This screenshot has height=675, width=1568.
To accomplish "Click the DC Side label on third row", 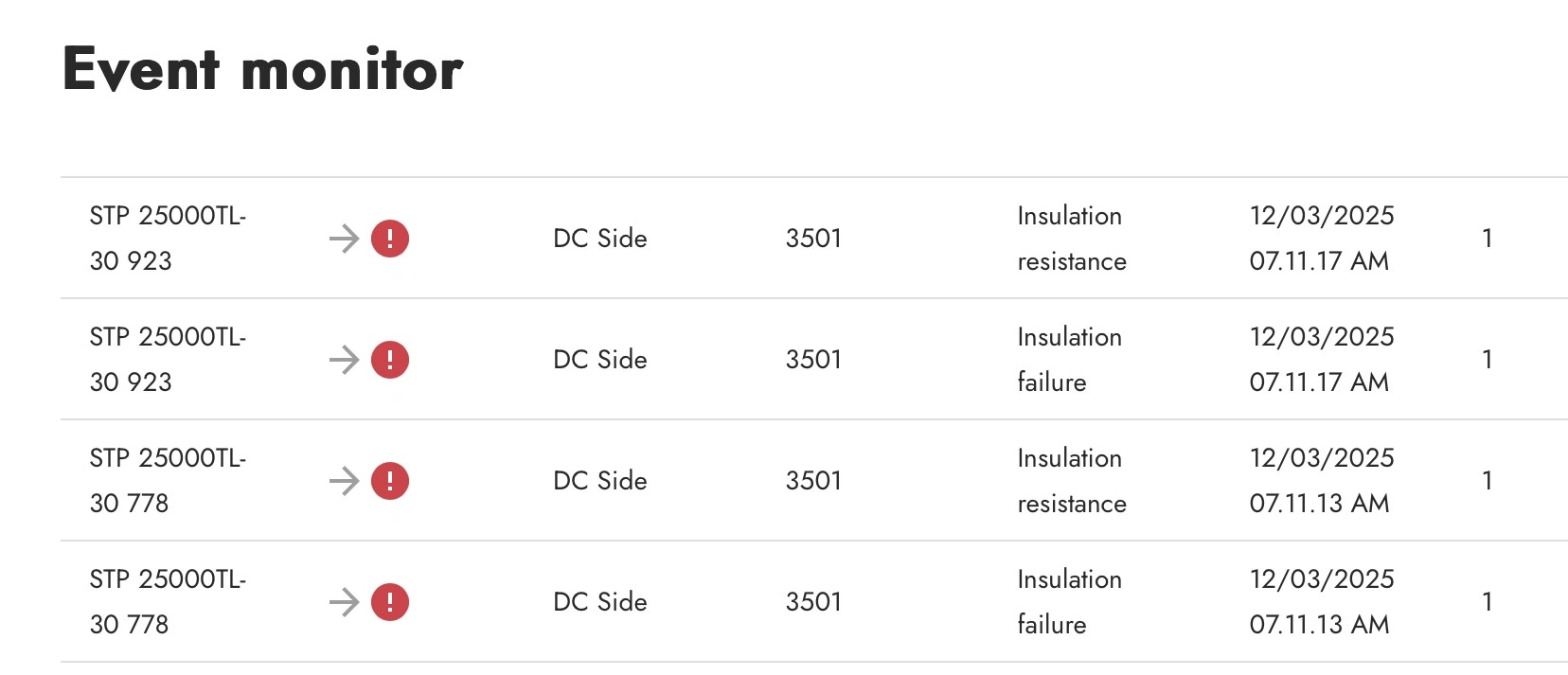I will [x=599, y=480].
